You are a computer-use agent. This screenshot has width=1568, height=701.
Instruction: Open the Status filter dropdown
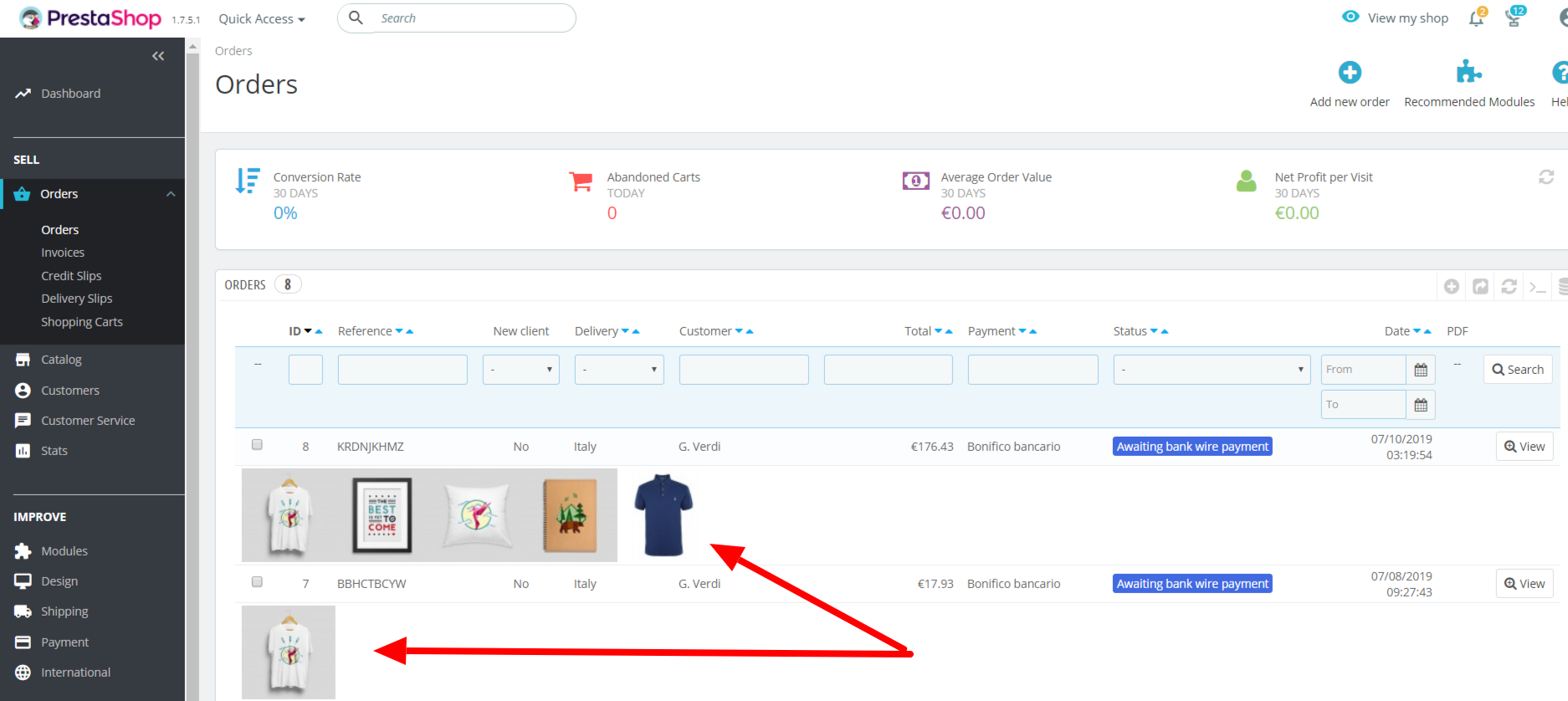(1211, 370)
